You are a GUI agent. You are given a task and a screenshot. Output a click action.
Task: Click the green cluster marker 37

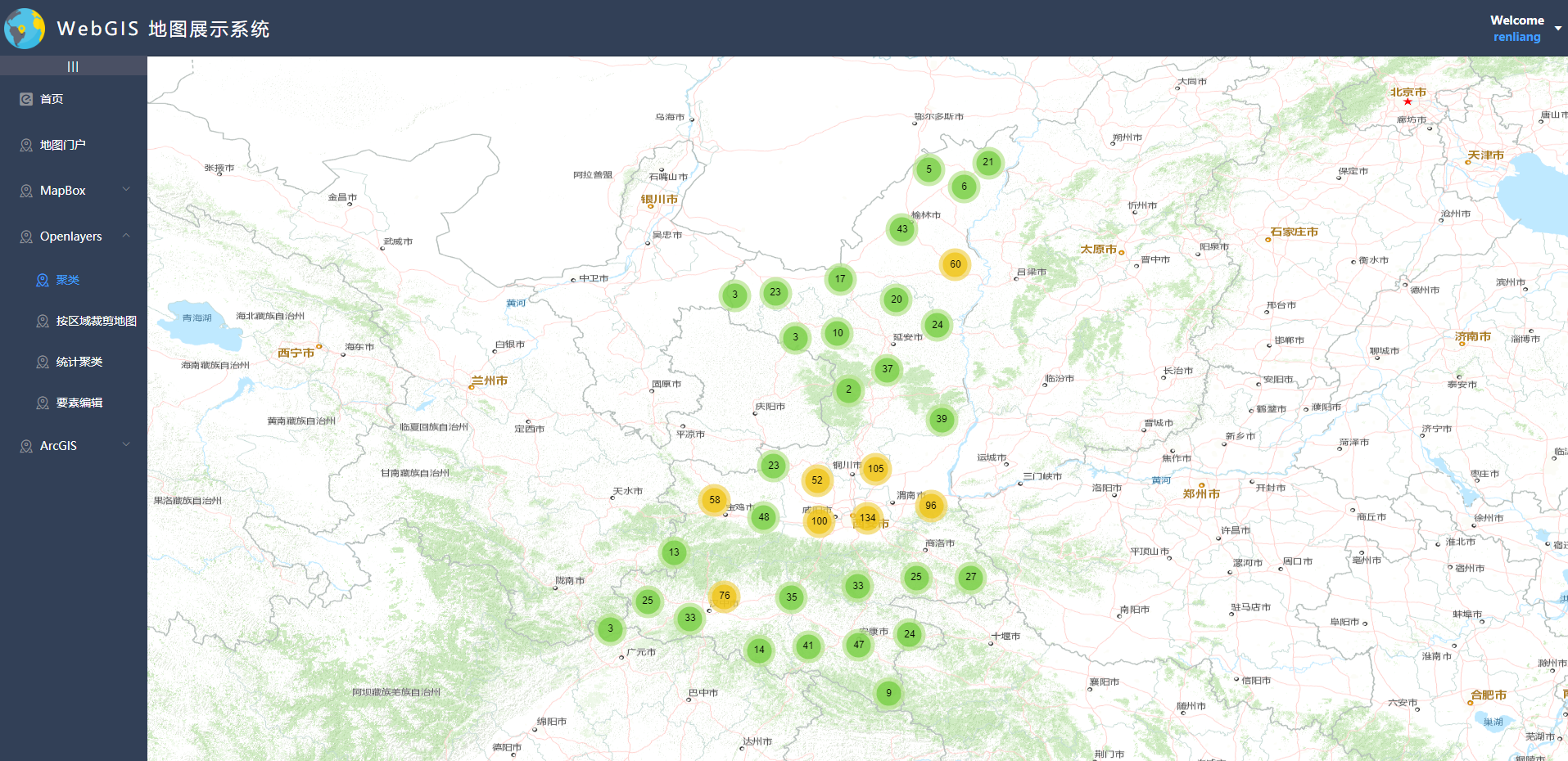pos(888,369)
